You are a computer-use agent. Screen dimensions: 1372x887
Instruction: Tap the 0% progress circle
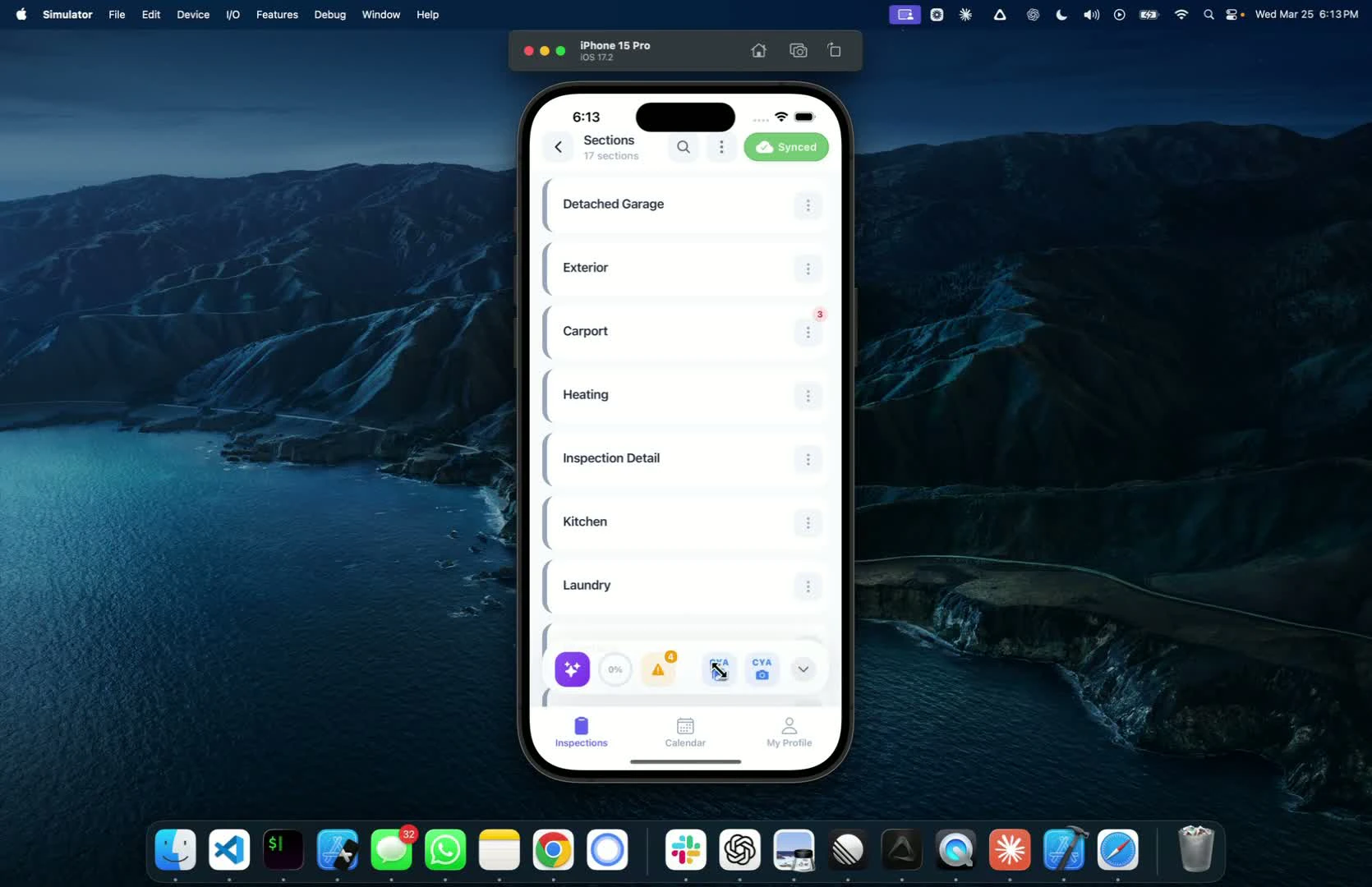(615, 669)
